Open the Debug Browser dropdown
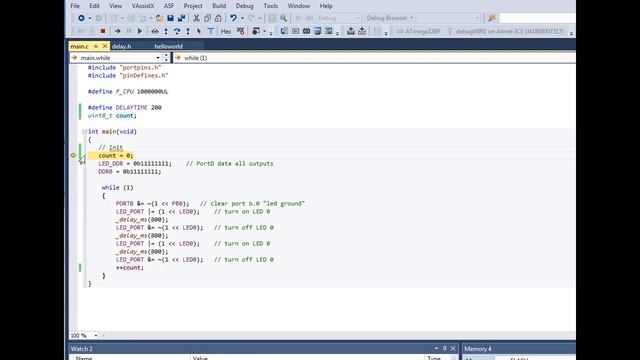 click(x=390, y=18)
